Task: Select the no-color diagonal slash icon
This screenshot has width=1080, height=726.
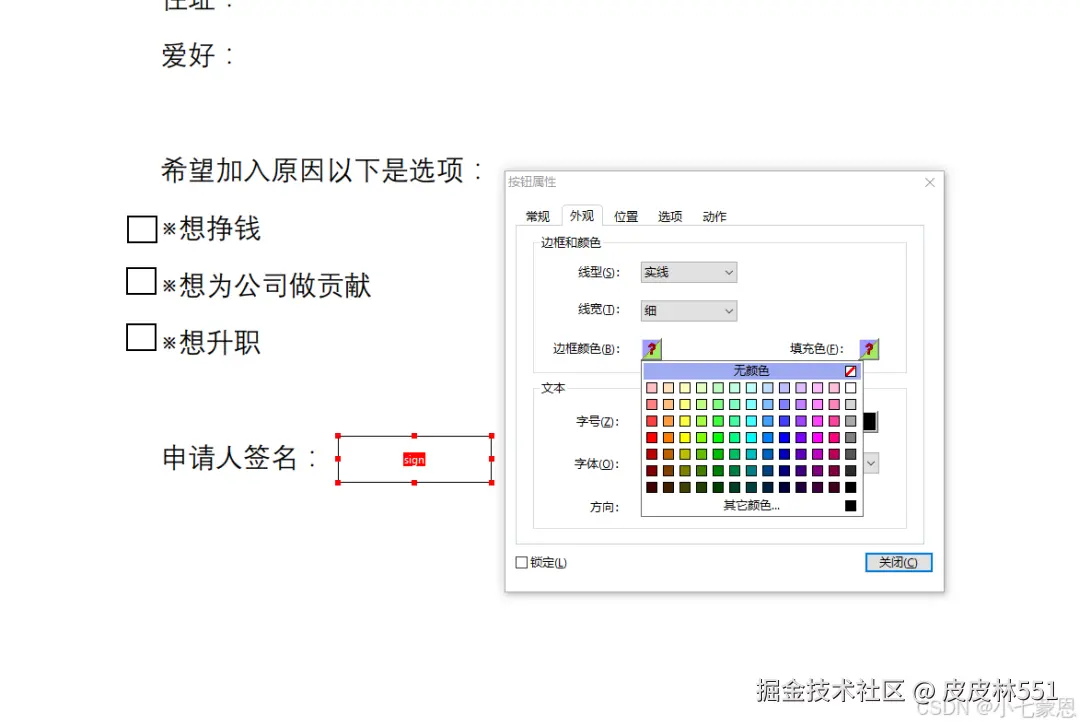Action: point(850,370)
